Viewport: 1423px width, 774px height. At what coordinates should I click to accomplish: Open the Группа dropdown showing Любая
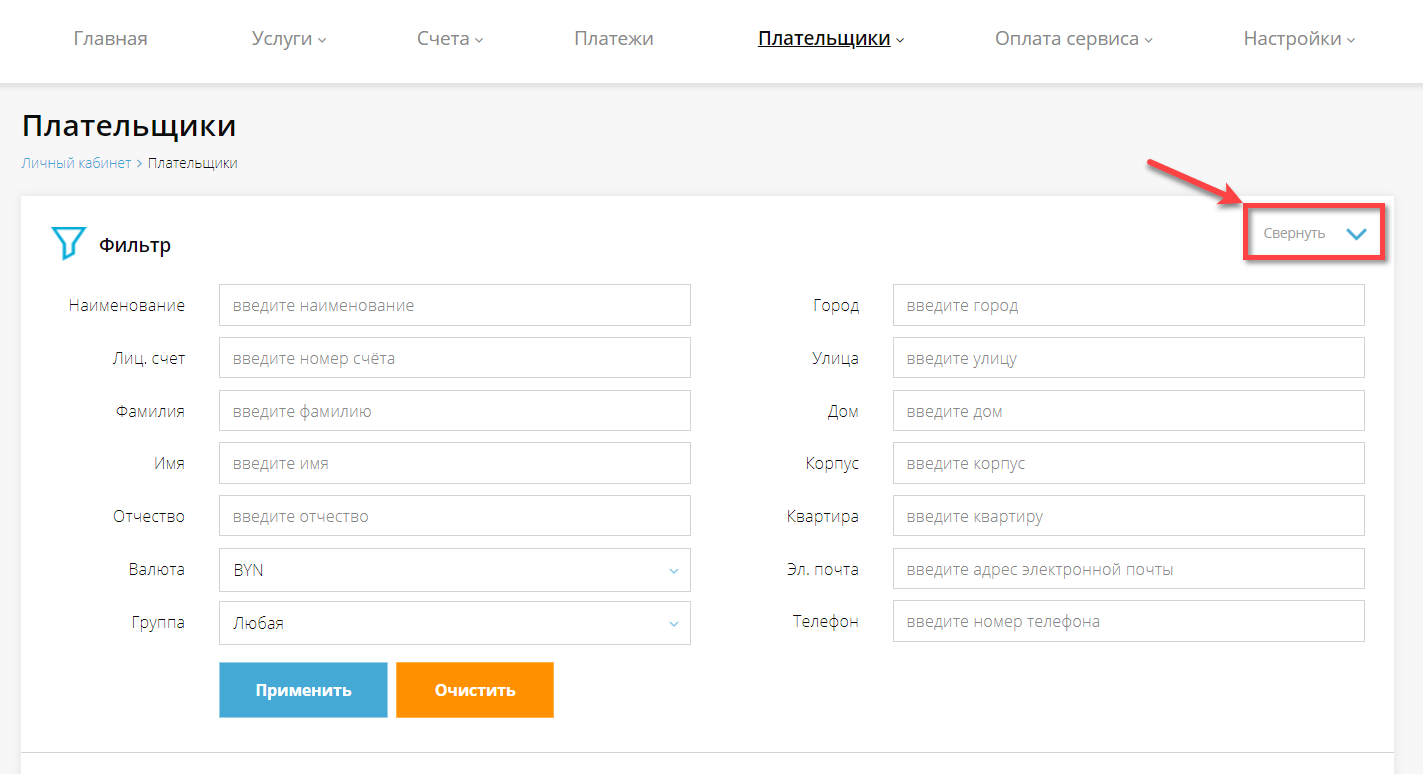tap(455, 623)
